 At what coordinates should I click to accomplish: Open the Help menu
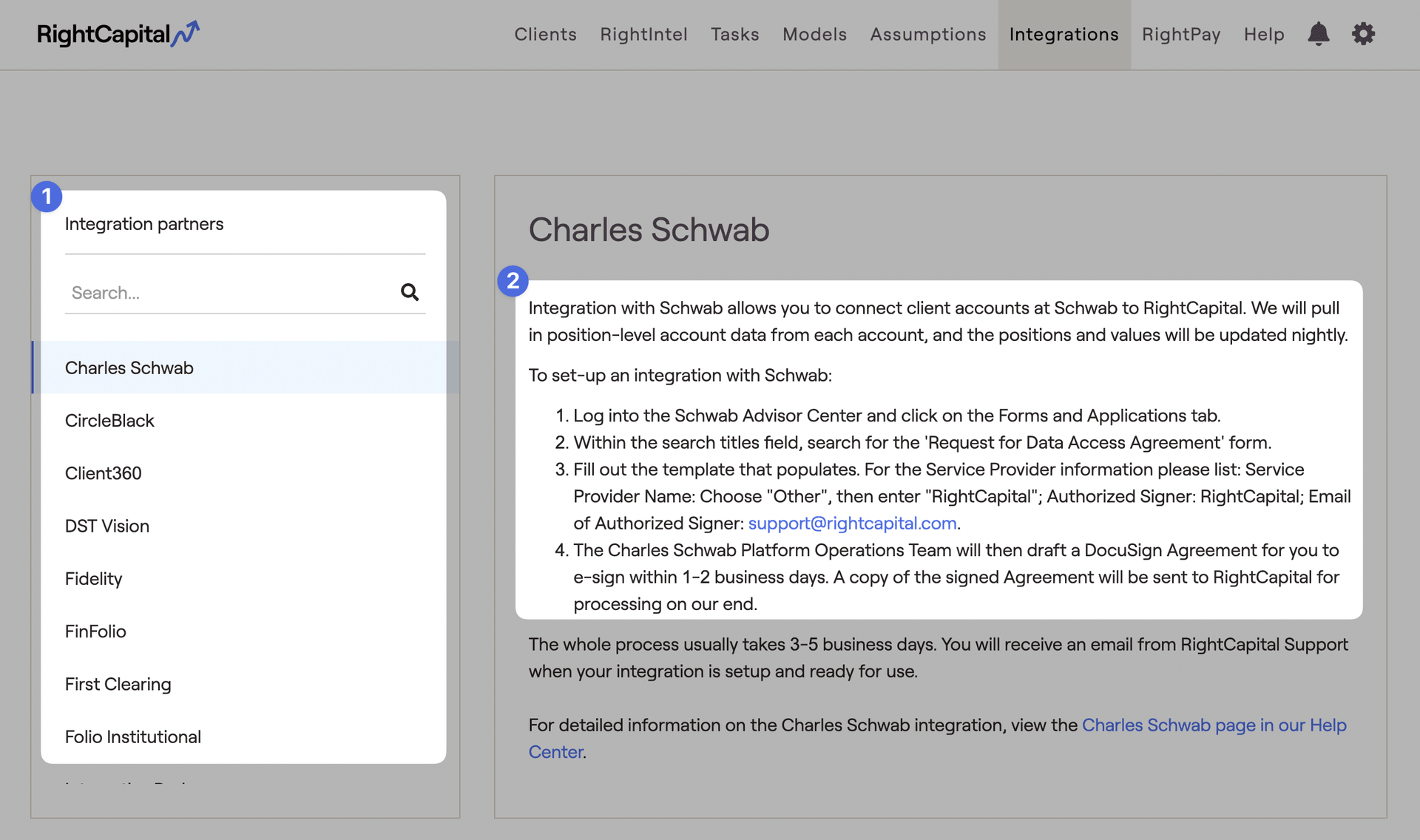(1263, 34)
